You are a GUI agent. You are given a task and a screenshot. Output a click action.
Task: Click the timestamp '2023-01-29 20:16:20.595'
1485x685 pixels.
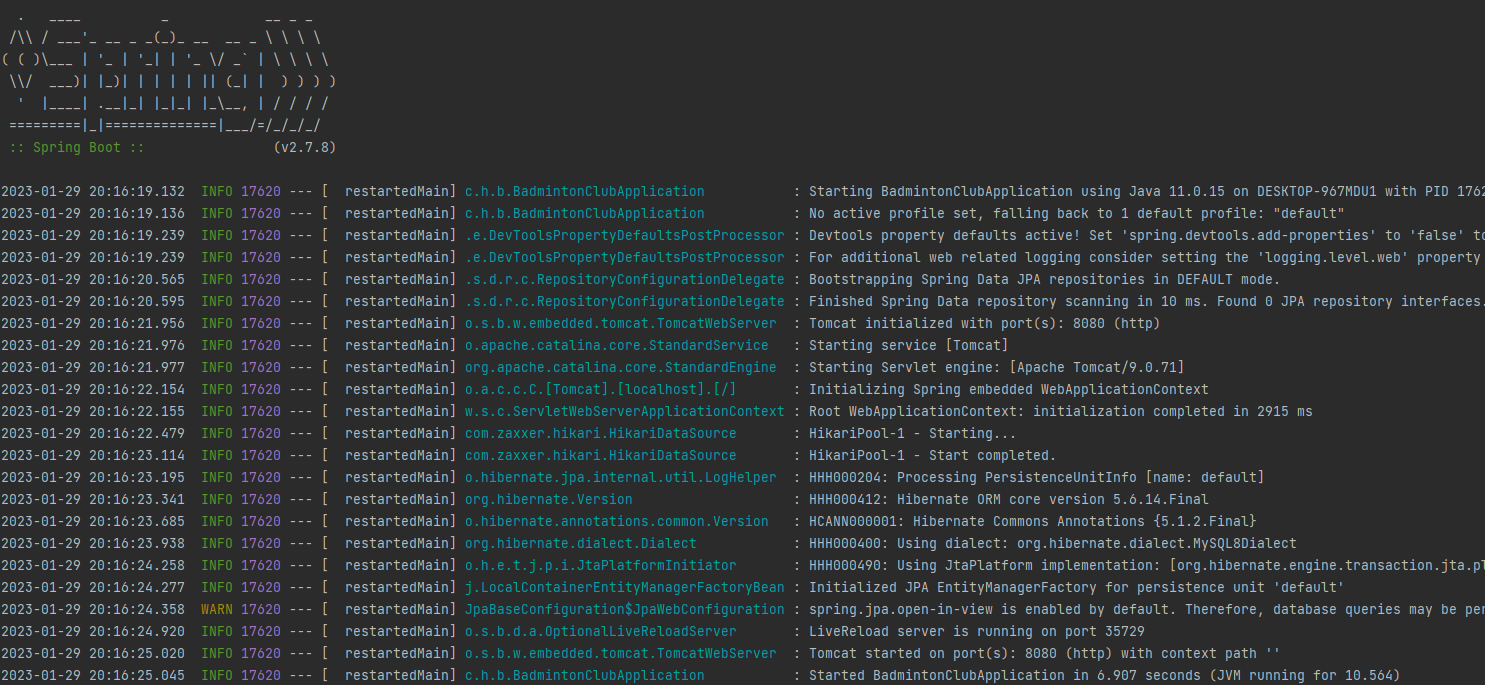(x=93, y=301)
